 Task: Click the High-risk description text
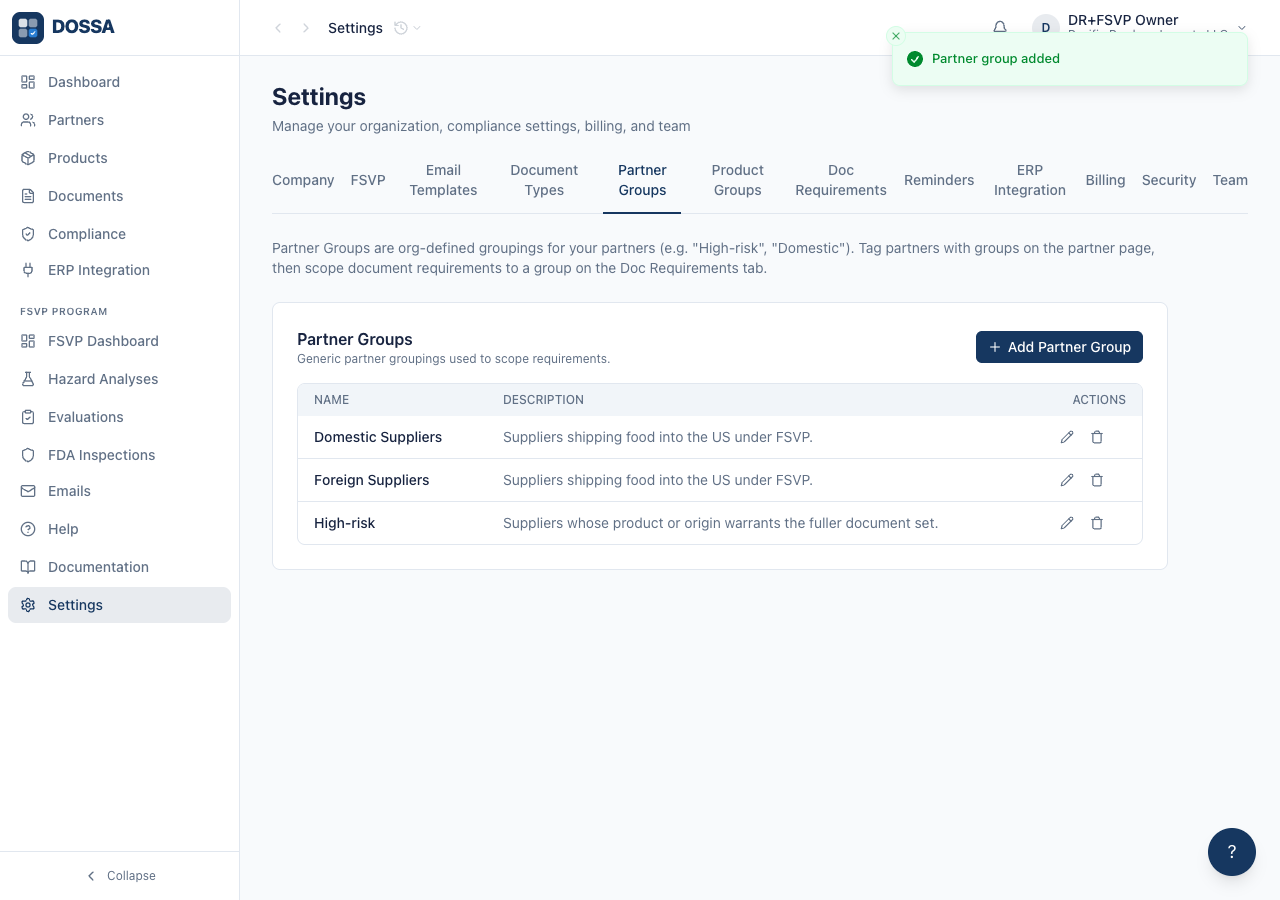(720, 523)
